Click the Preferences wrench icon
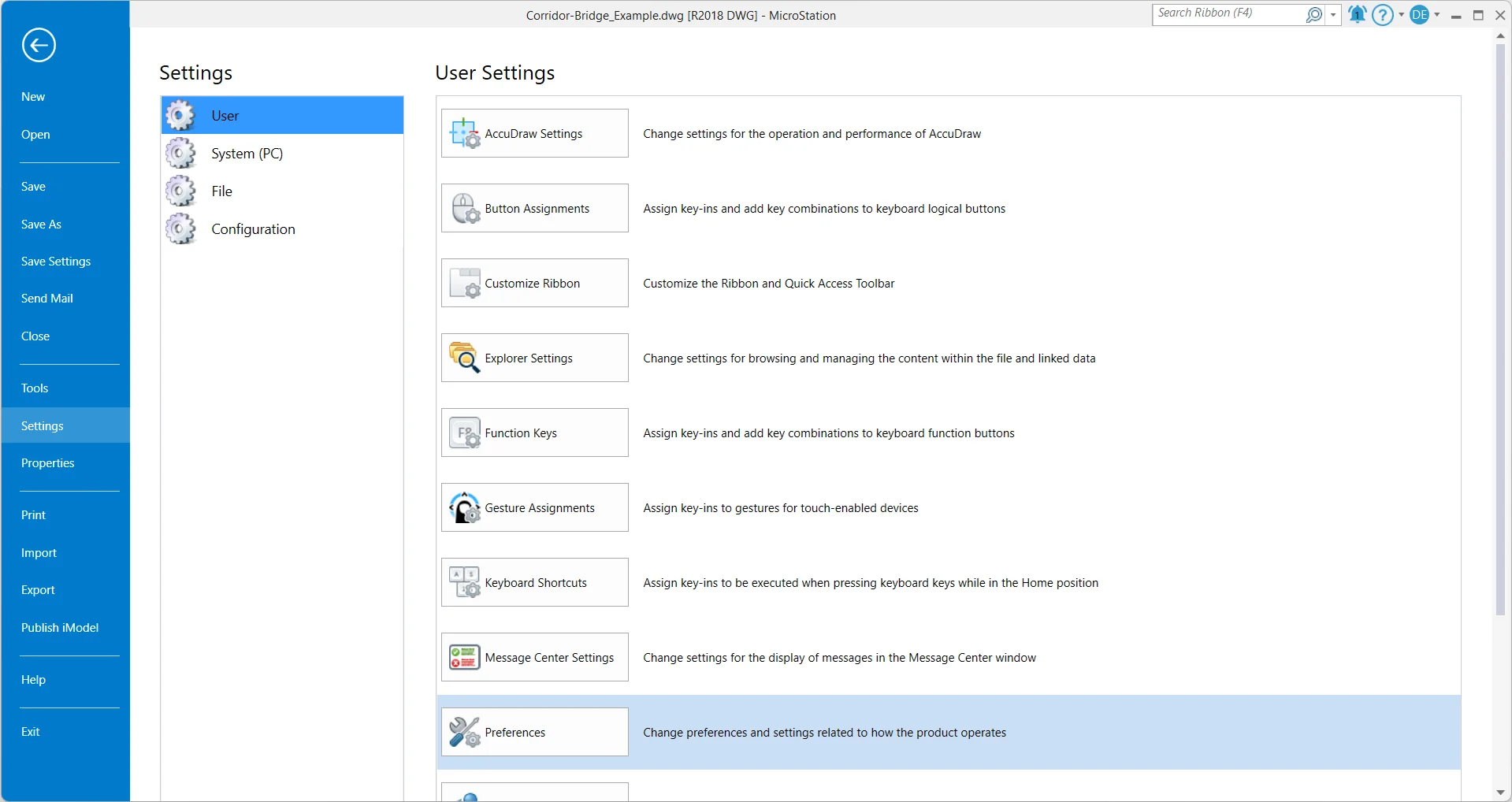Viewport: 1512px width, 802px height. [x=465, y=733]
